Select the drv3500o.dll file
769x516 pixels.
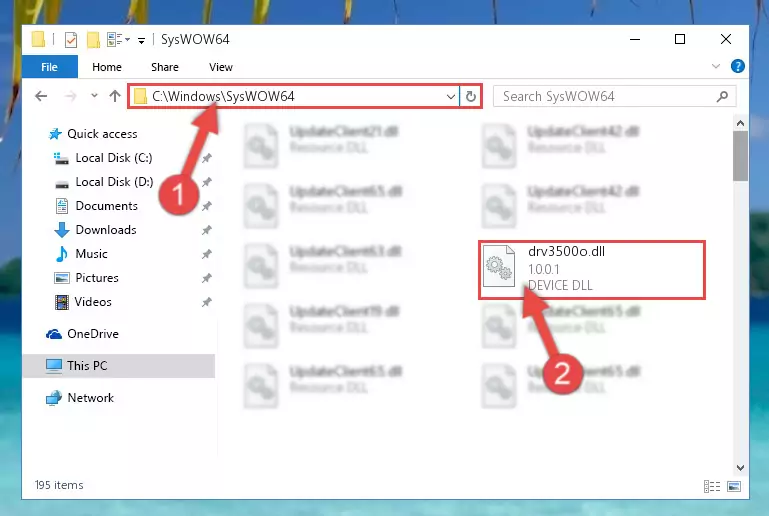(592, 269)
